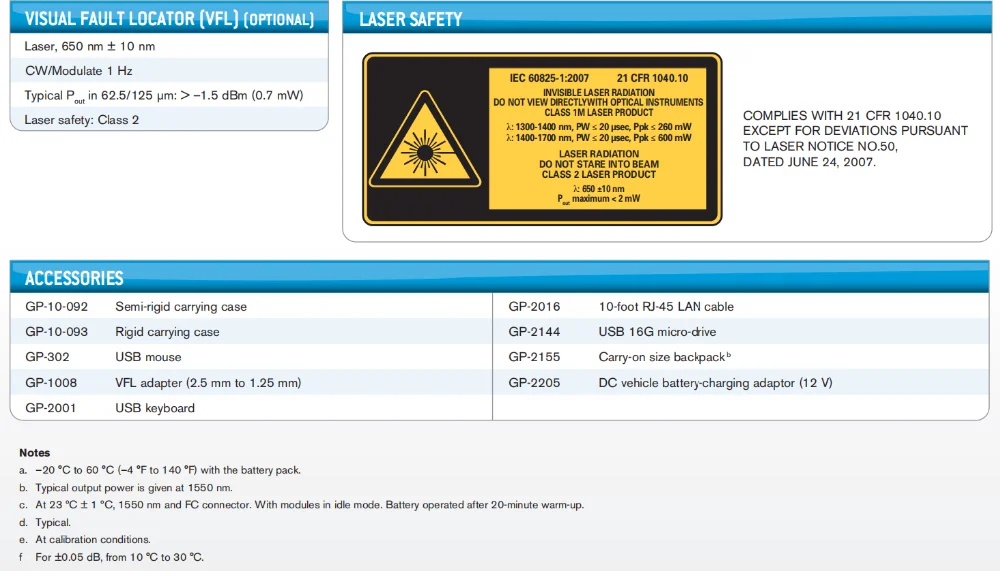Click note f about ±0.05 dB
Screen dimensions: 1000x571
tap(111, 557)
